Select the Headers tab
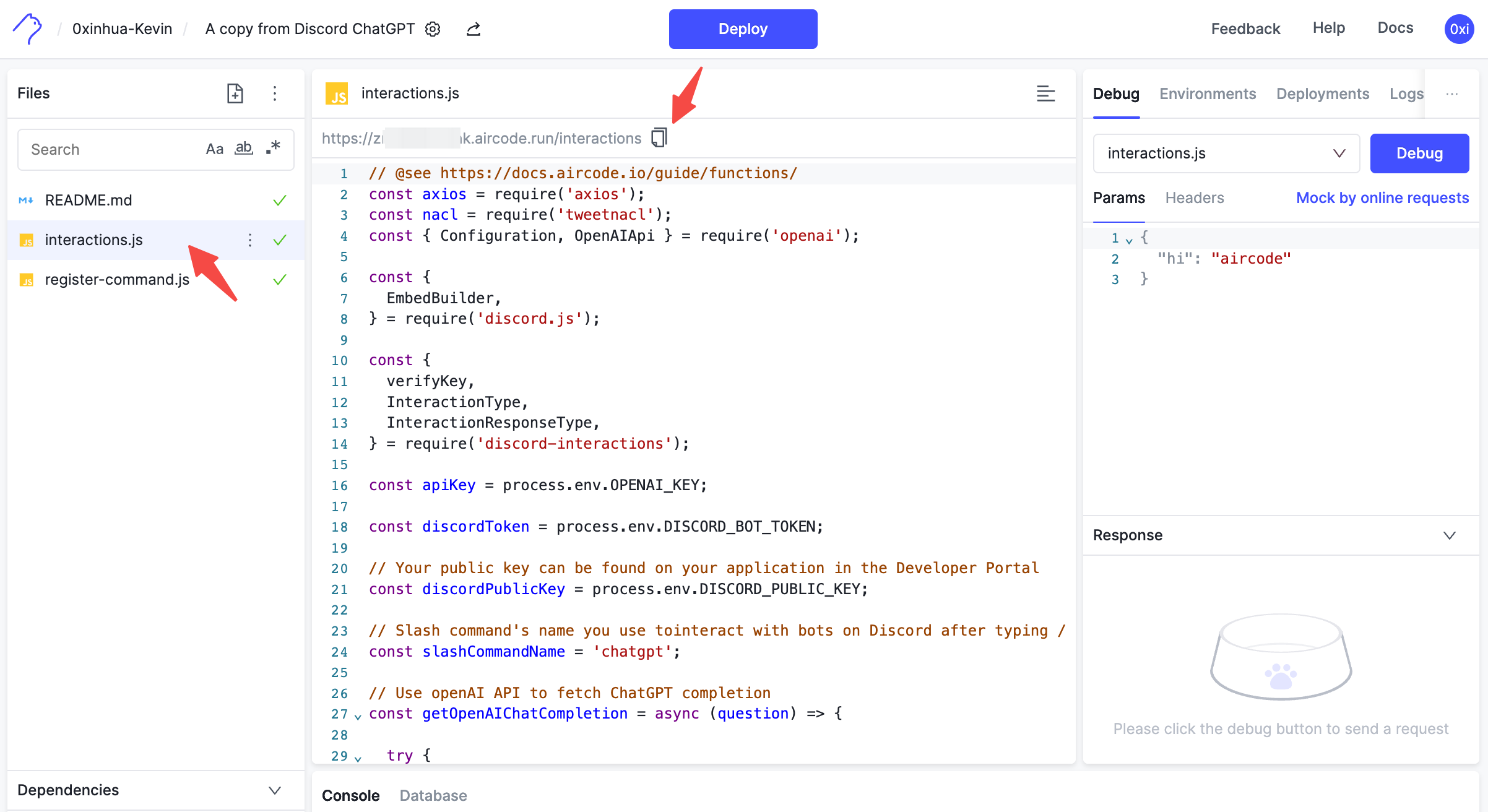Screen dimensions: 1488x812 (1195, 198)
